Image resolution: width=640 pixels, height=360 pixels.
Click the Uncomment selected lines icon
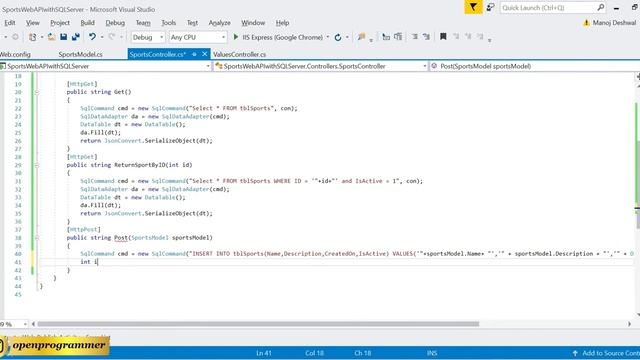398,37
